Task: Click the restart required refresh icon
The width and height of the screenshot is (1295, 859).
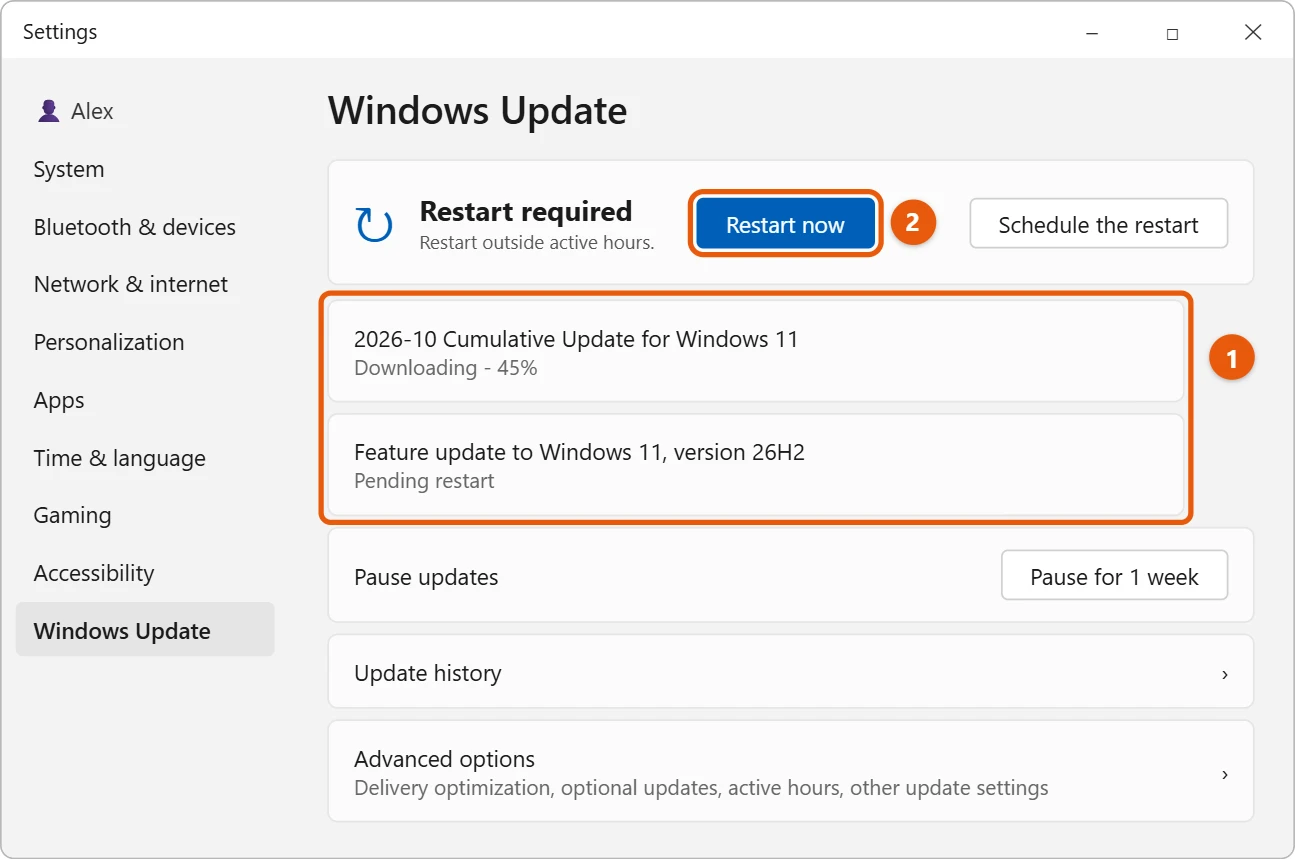Action: point(375,225)
